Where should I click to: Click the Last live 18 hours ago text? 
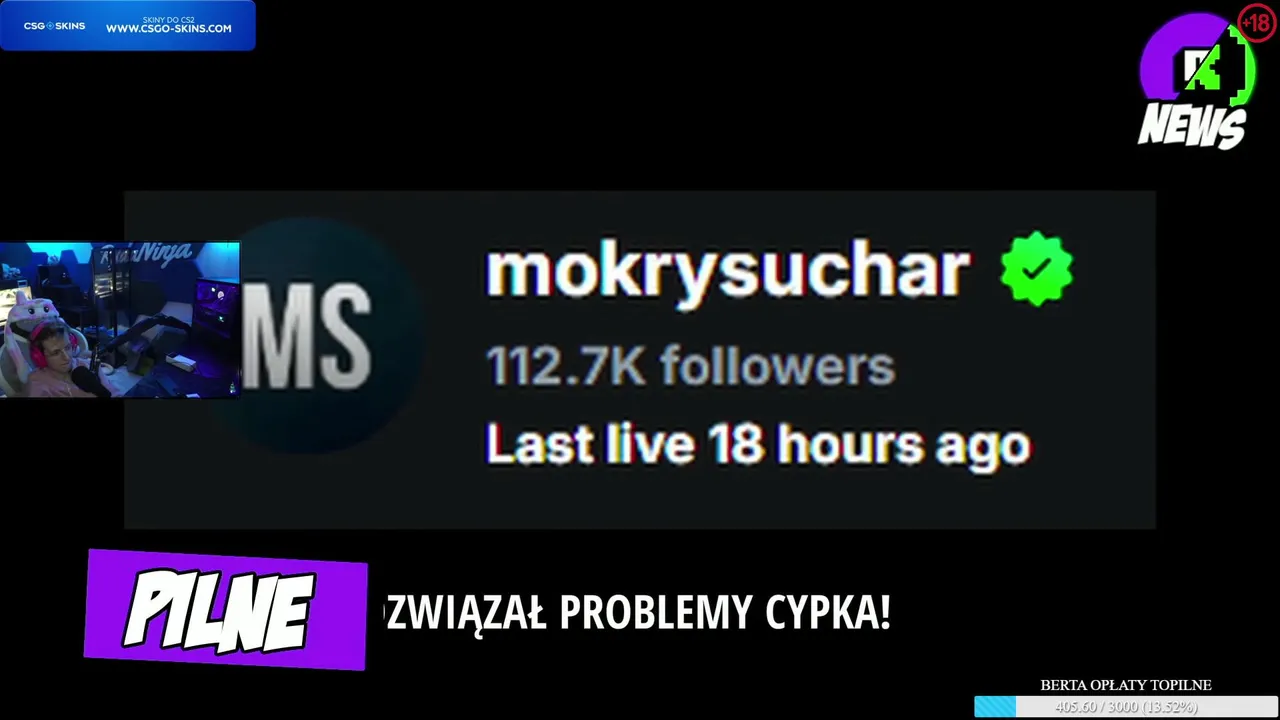click(x=757, y=444)
